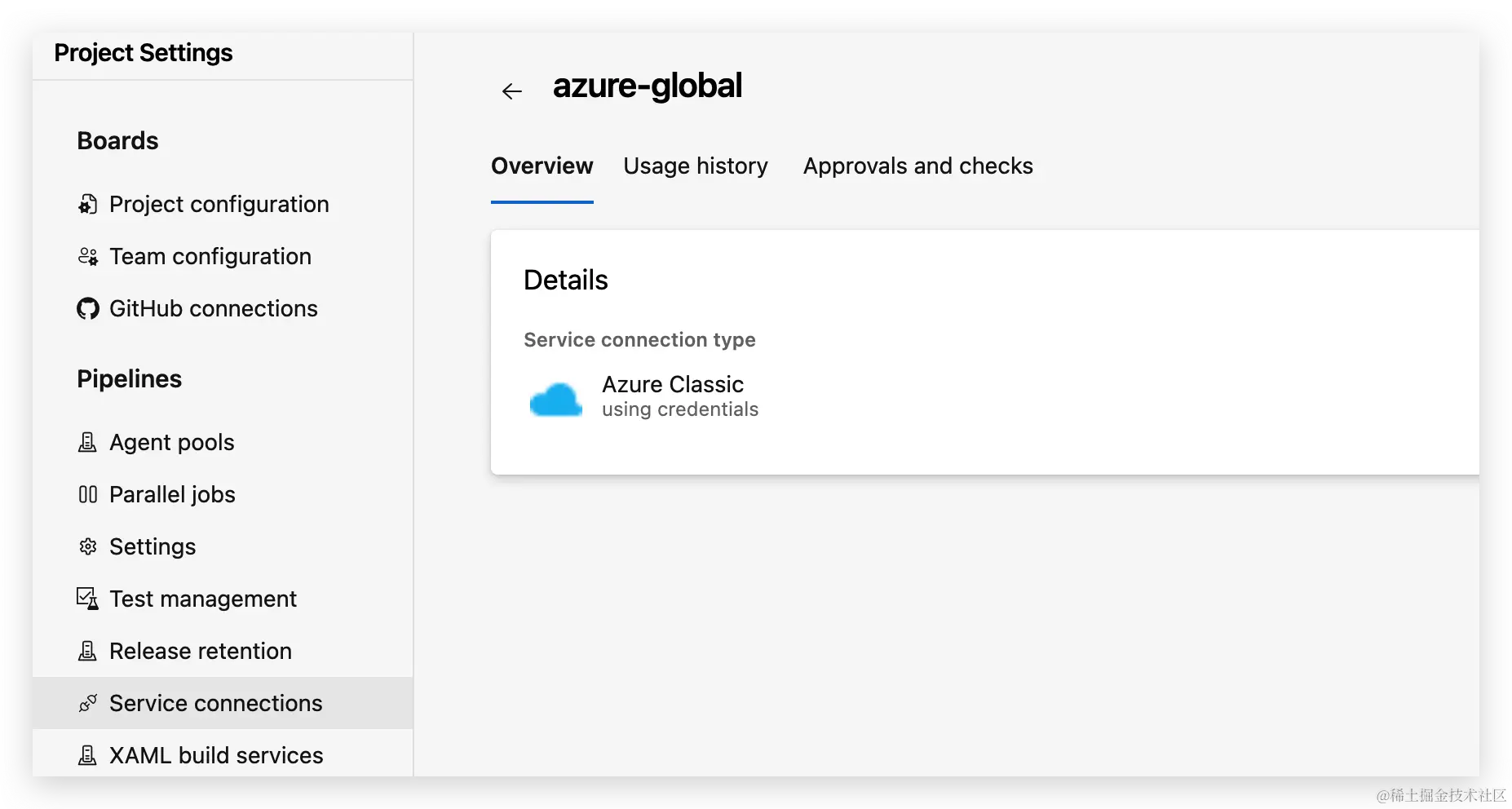This screenshot has width=1512, height=809.
Task: Go to Test management
Action: [x=203, y=599]
